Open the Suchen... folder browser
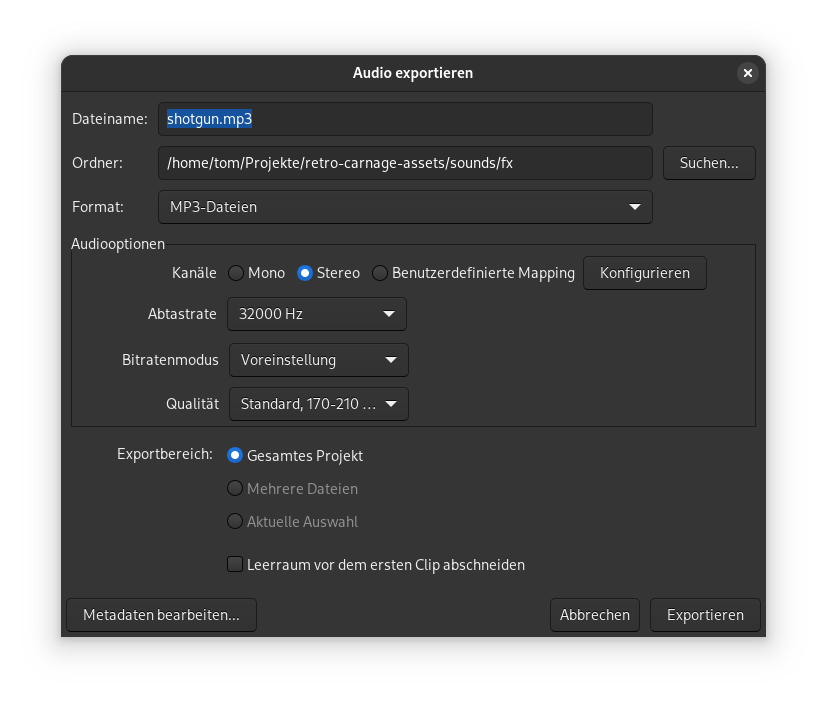Viewport: 827px width, 704px height. pyautogui.click(x=709, y=163)
